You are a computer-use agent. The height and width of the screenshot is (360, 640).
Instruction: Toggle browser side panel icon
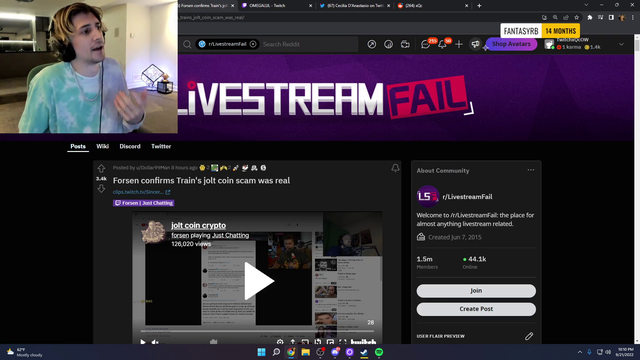click(611, 18)
